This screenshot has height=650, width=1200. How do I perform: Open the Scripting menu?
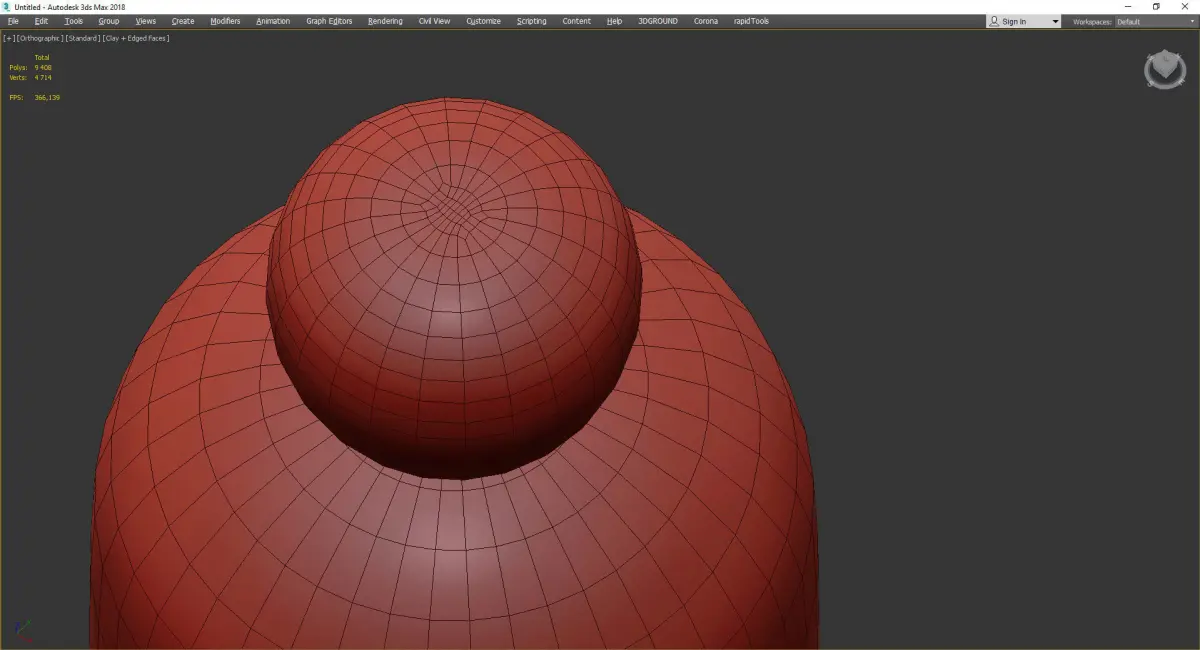tap(531, 21)
